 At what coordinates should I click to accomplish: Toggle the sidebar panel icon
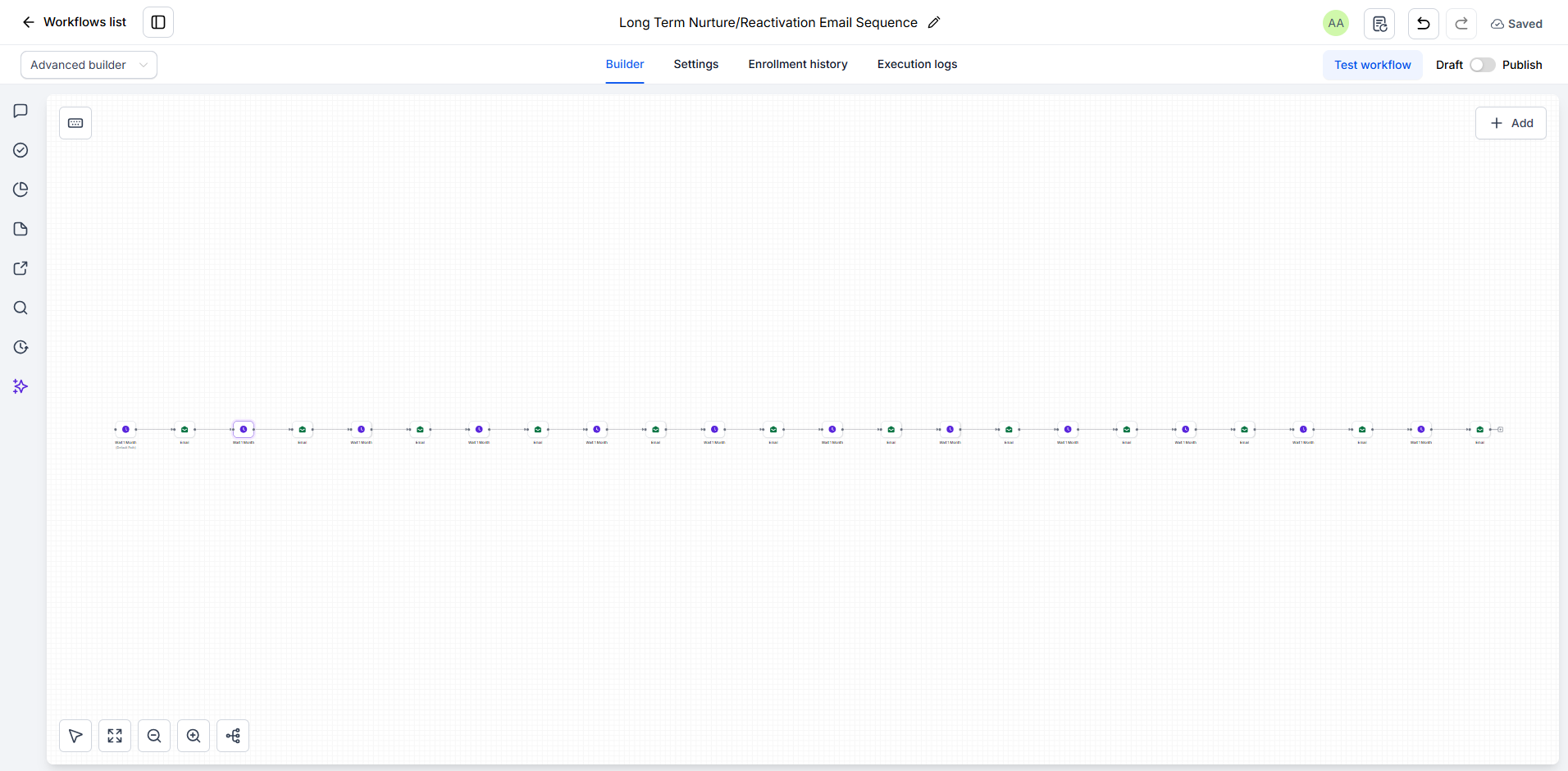tap(158, 22)
